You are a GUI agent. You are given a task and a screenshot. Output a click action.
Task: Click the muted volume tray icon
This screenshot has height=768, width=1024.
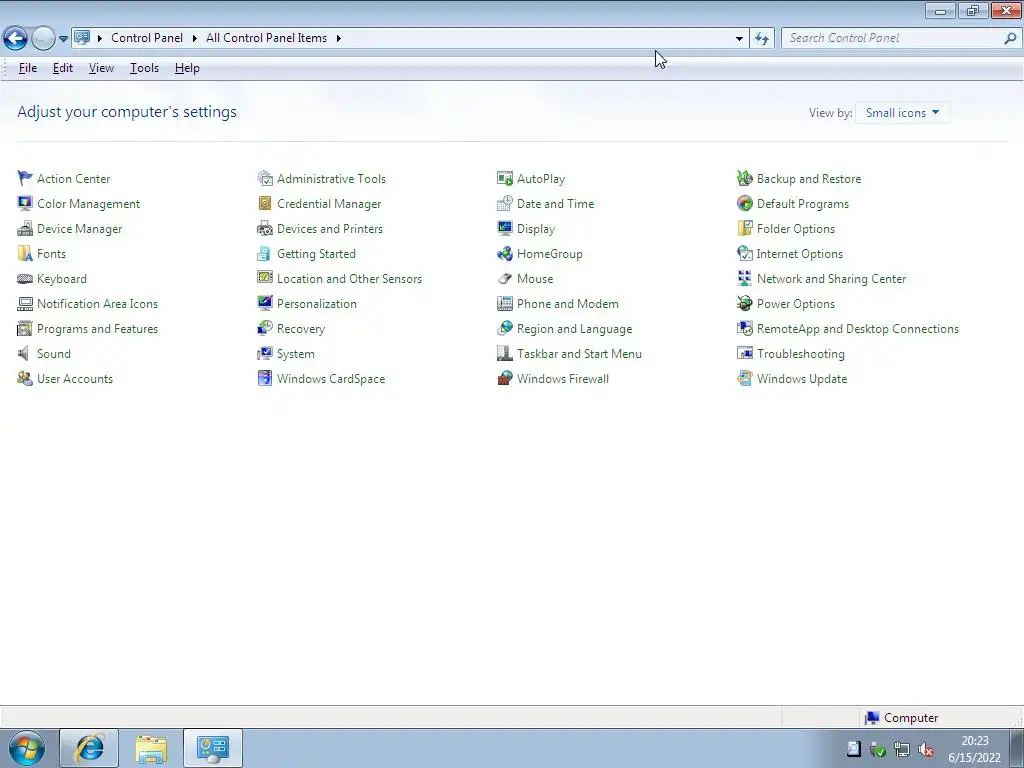coord(926,749)
